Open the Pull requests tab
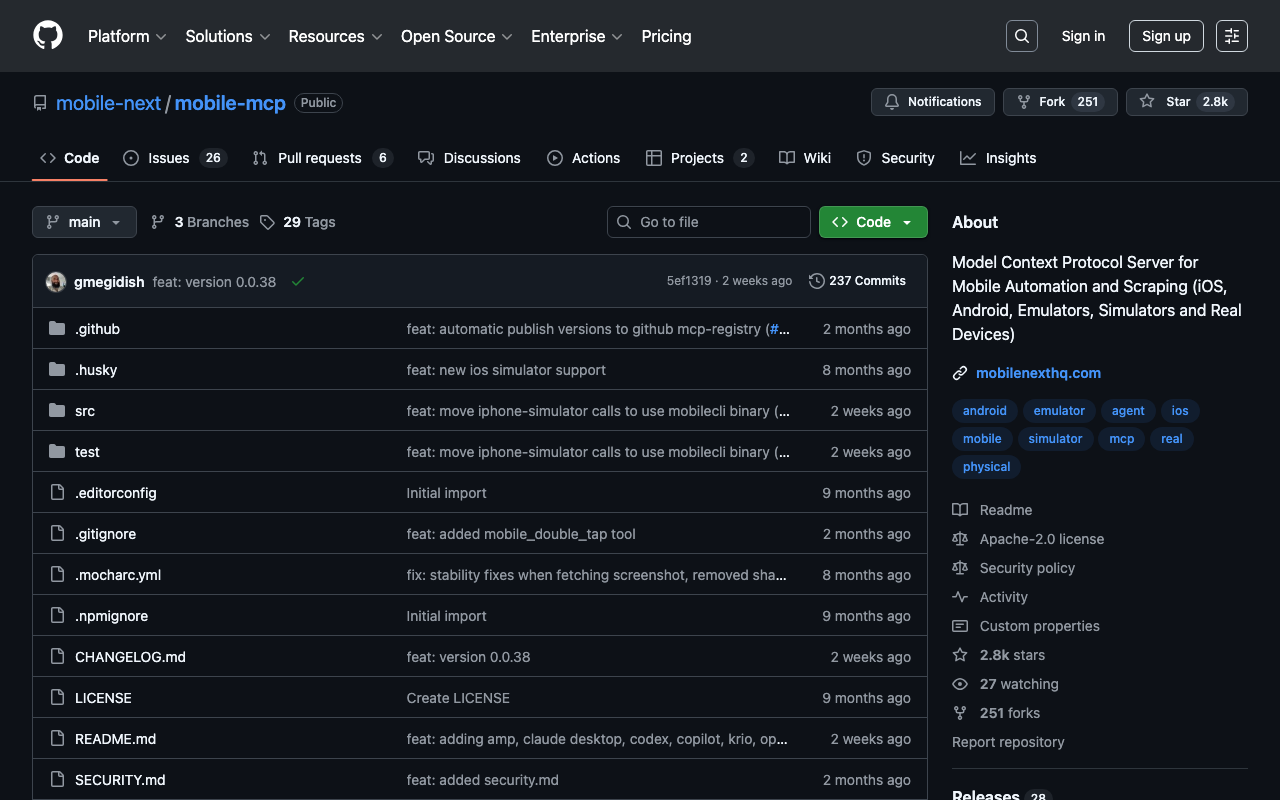 tap(321, 158)
